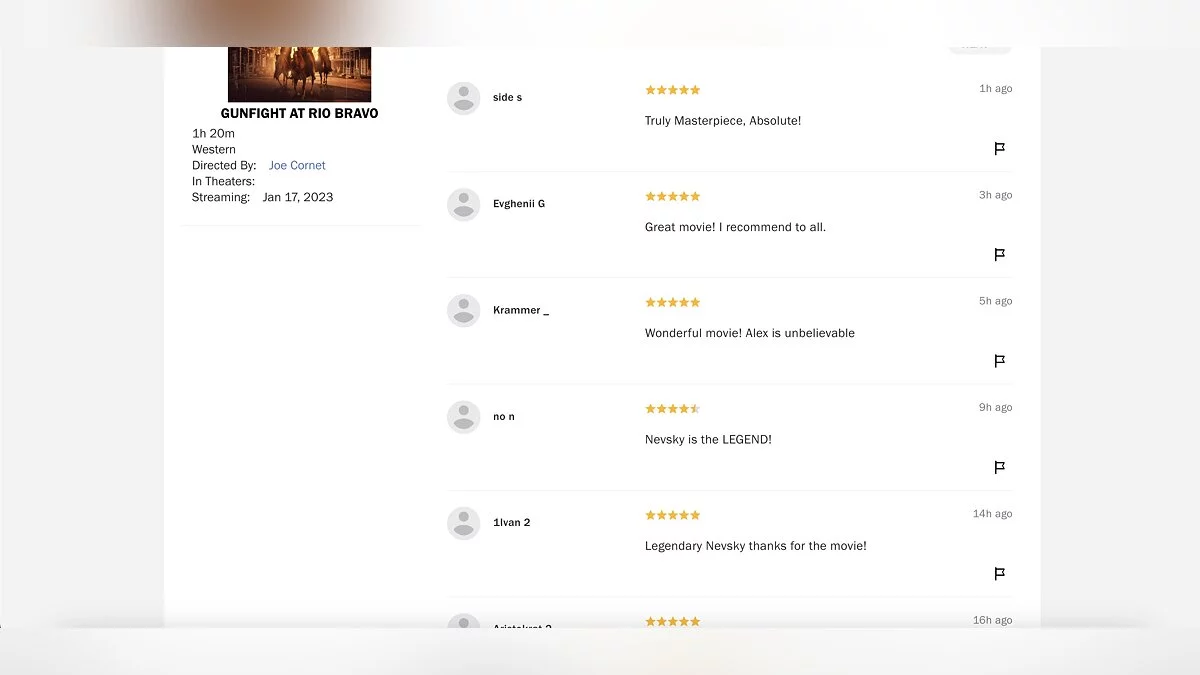Select Krammer _'s profile picture
Screen dimensions: 1200x675
click(463, 310)
